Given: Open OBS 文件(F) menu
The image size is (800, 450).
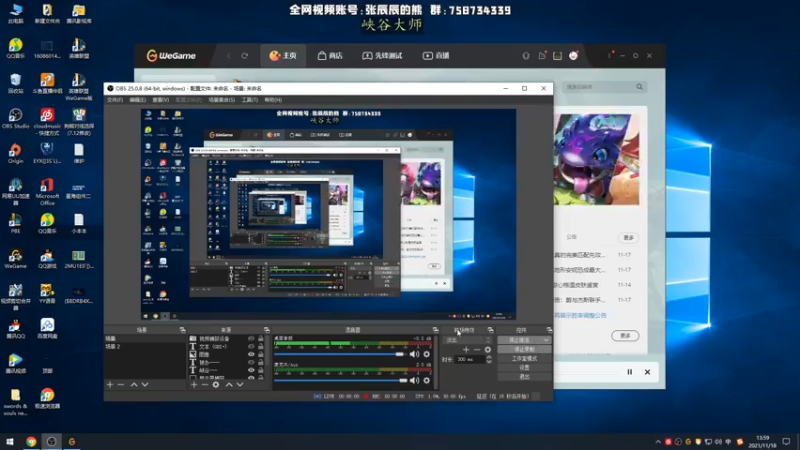Looking at the screenshot, I should click(115, 100).
